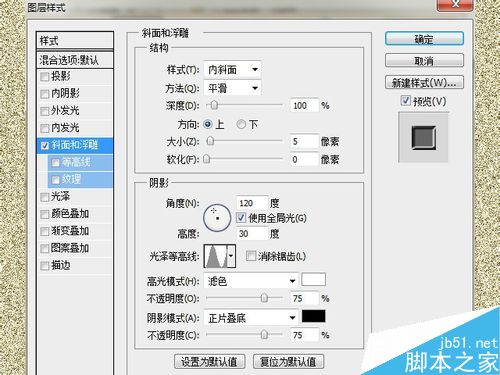Enable the 等高线 sub-option checkbox
Viewport: 500px width, 375px height.
coord(55,163)
